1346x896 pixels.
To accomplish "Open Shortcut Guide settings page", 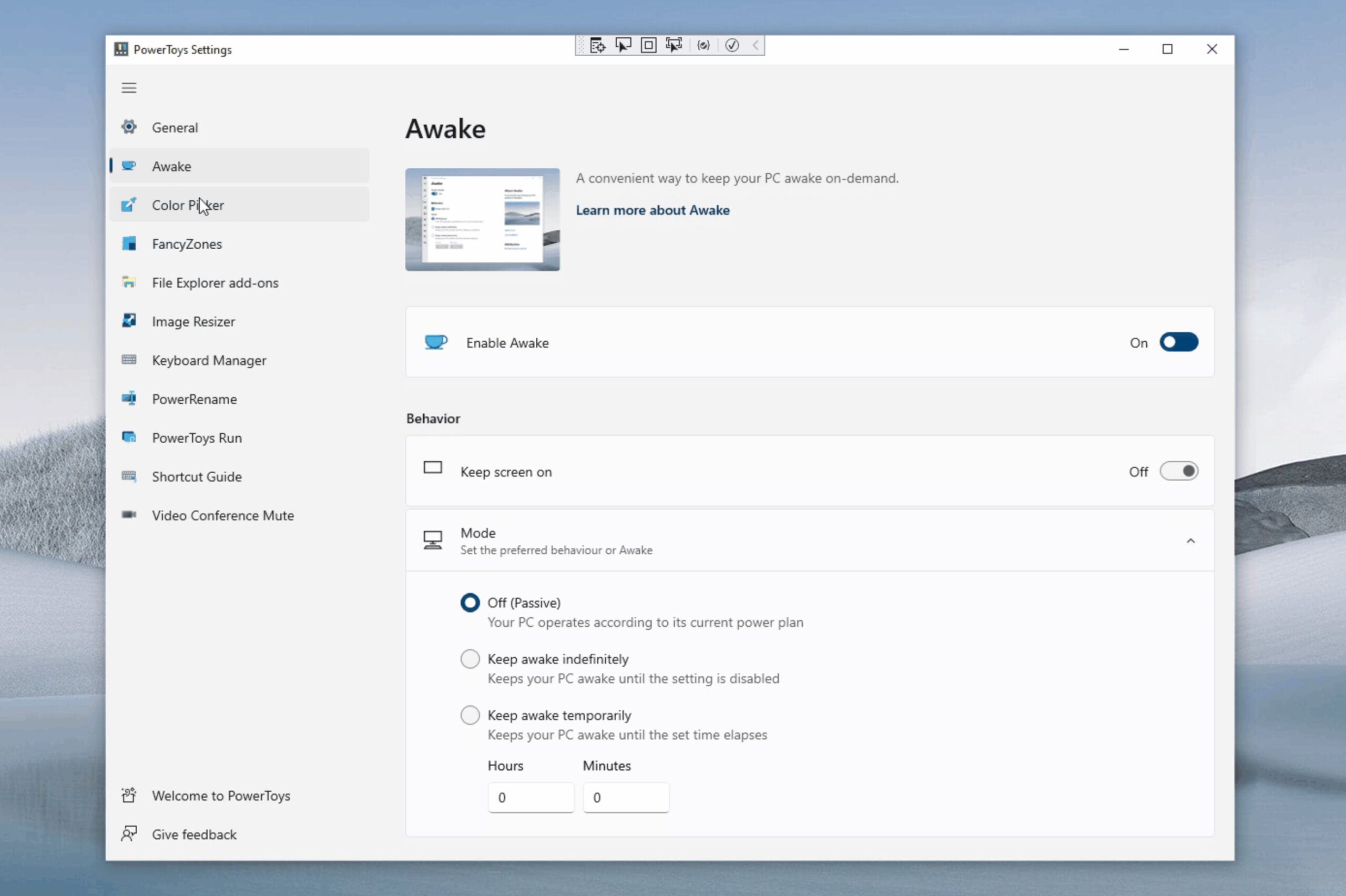I will pyautogui.click(x=197, y=476).
